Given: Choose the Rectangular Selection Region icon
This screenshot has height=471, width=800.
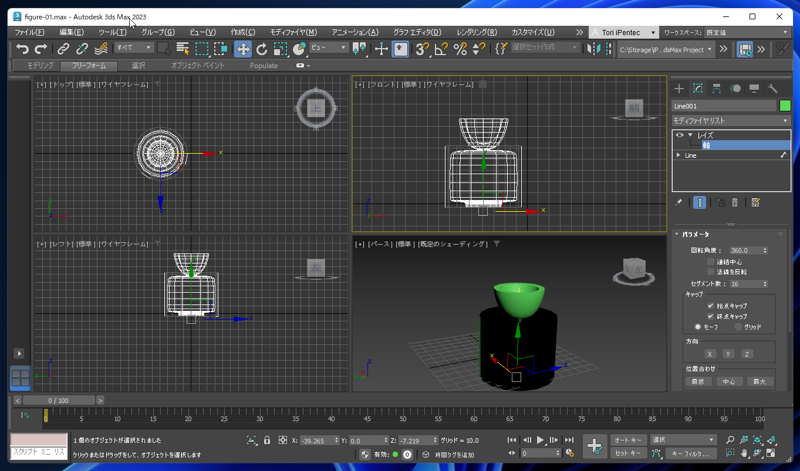Looking at the screenshot, I should coord(202,49).
